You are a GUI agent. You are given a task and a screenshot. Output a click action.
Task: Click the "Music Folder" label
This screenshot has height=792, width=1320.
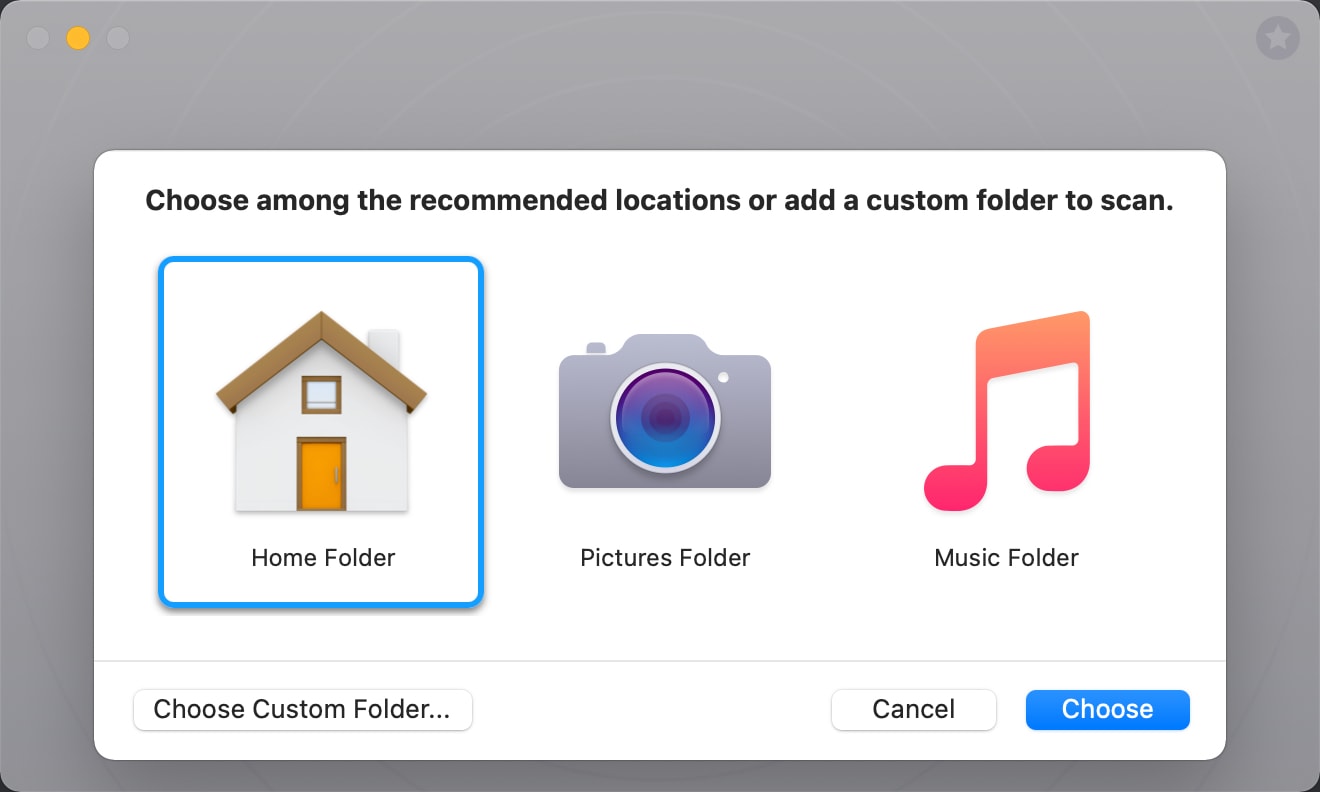(x=1006, y=557)
